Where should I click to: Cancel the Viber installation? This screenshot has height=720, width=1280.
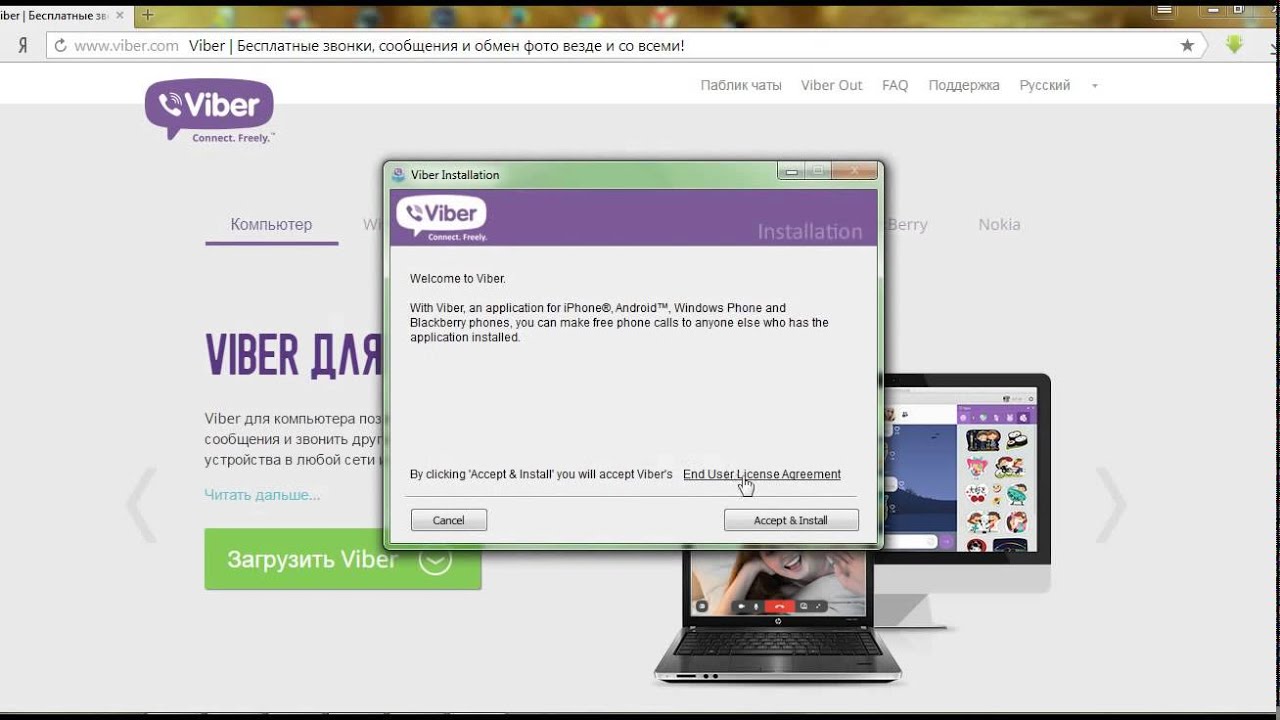(x=449, y=520)
